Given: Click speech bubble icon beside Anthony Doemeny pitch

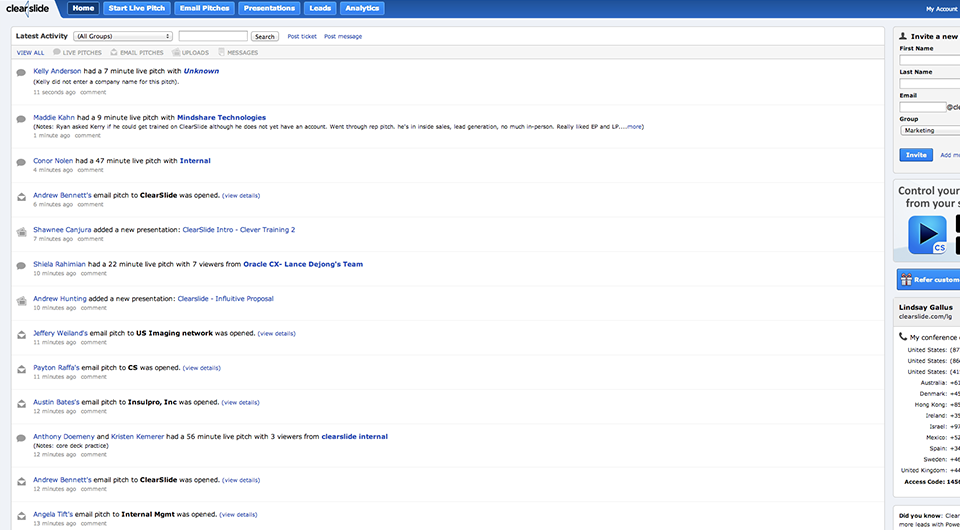Looking at the screenshot, I should 21,438.
